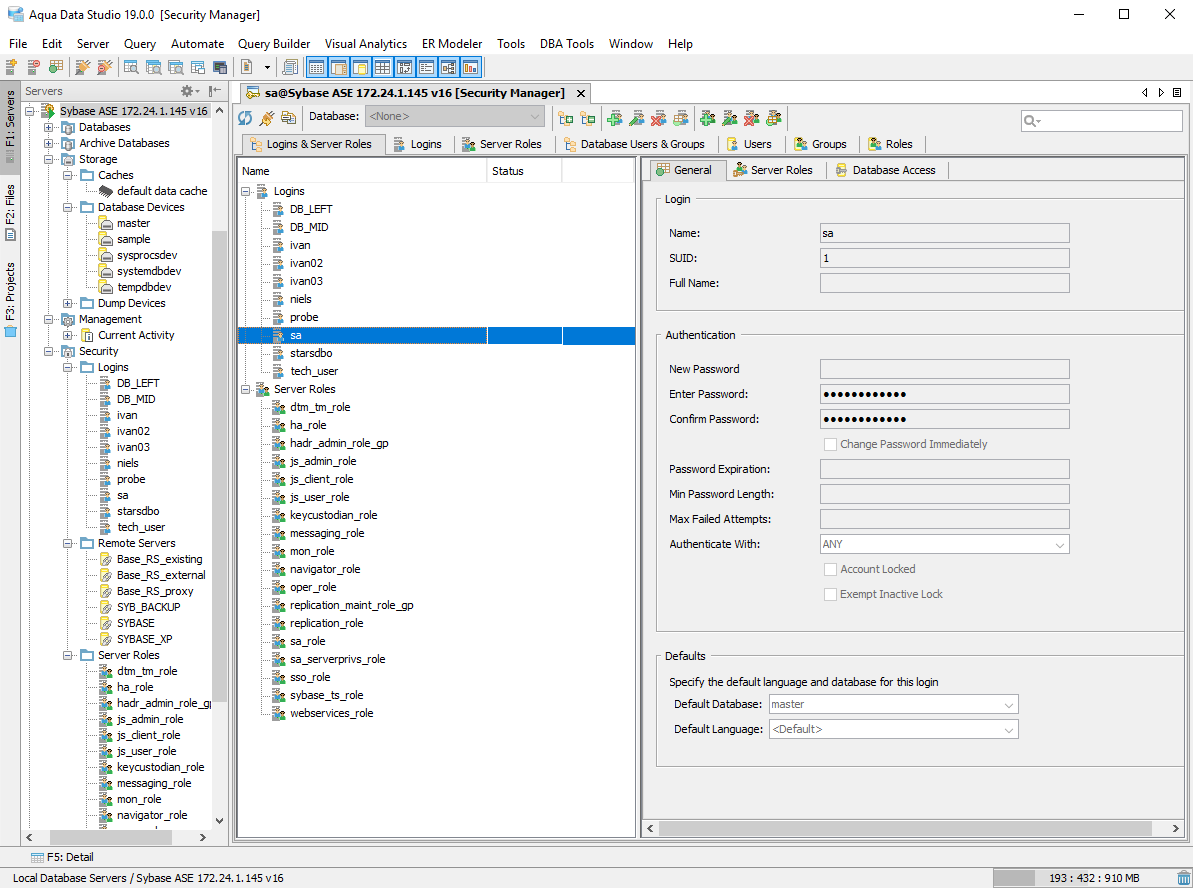Select replication_role in the Security Manager list

click(x=326, y=623)
